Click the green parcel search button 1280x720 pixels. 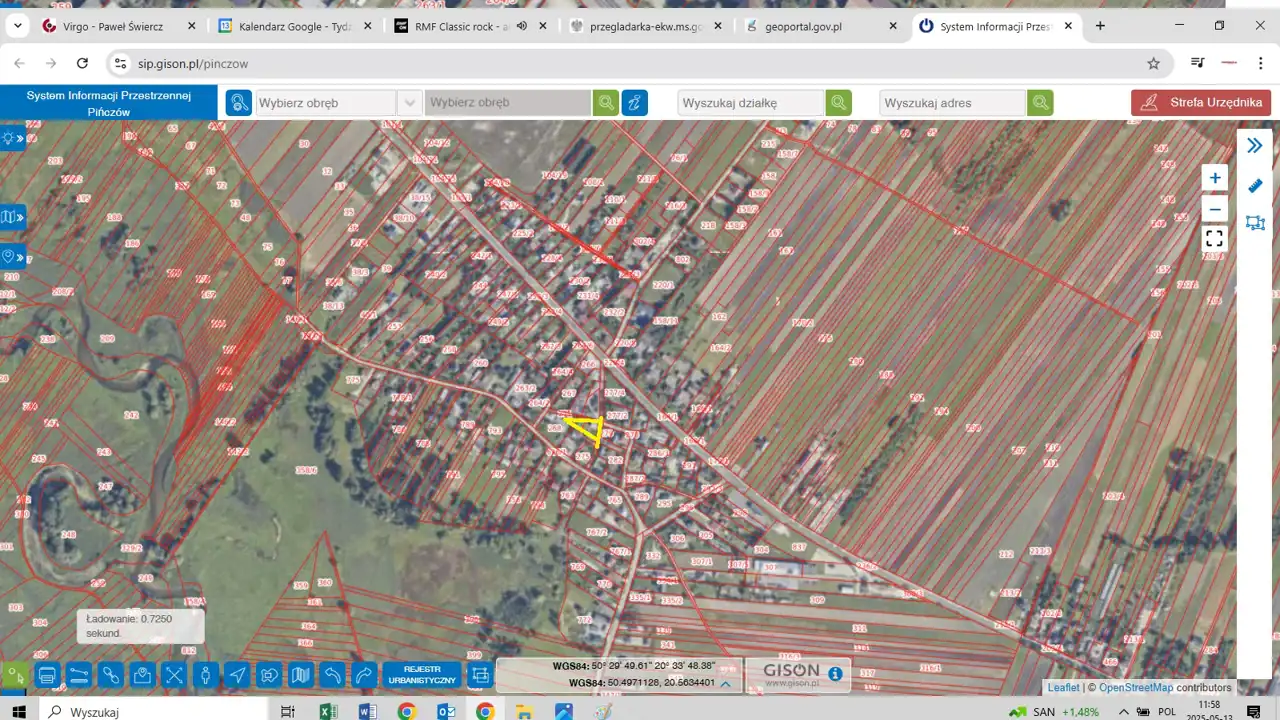click(838, 102)
